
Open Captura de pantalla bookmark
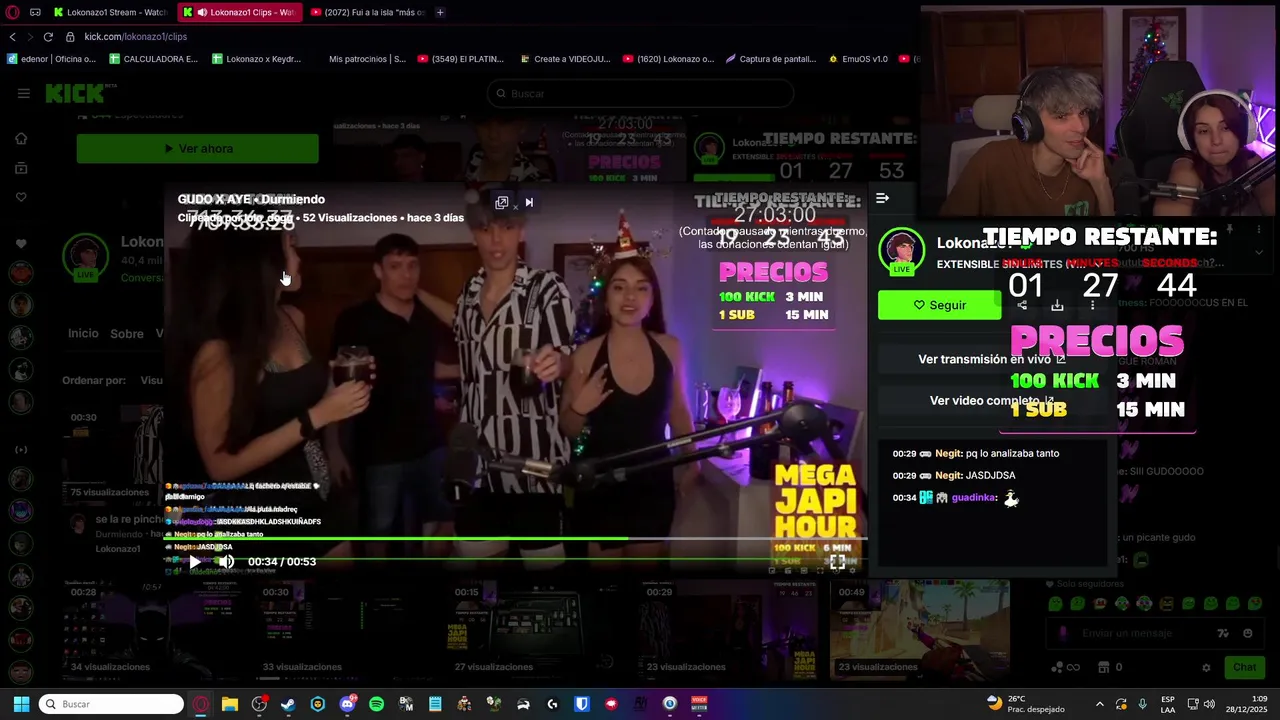tap(770, 59)
